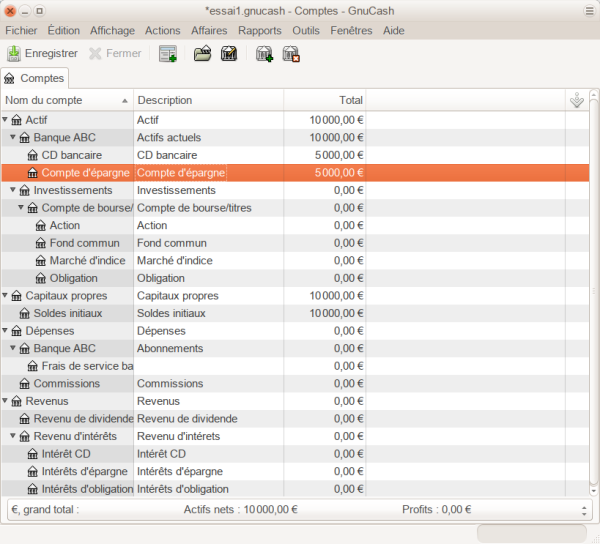The image size is (600, 544).
Task: Collapse the Revenu d'intérêts branch
Action: [13, 436]
